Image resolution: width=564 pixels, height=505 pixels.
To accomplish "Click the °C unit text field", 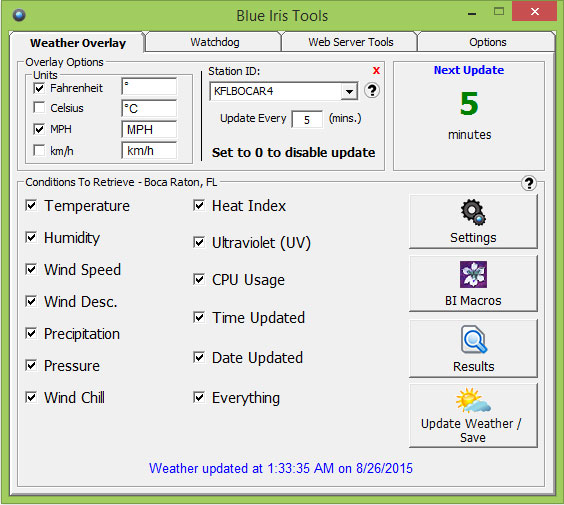I will 149,108.
